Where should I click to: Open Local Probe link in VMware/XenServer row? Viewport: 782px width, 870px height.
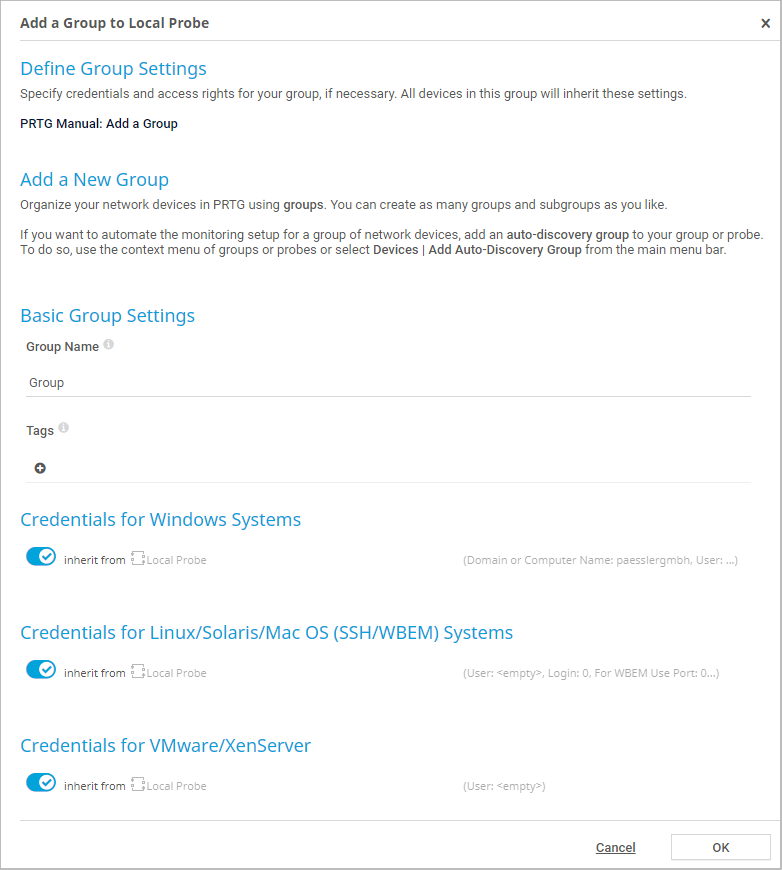176,786
